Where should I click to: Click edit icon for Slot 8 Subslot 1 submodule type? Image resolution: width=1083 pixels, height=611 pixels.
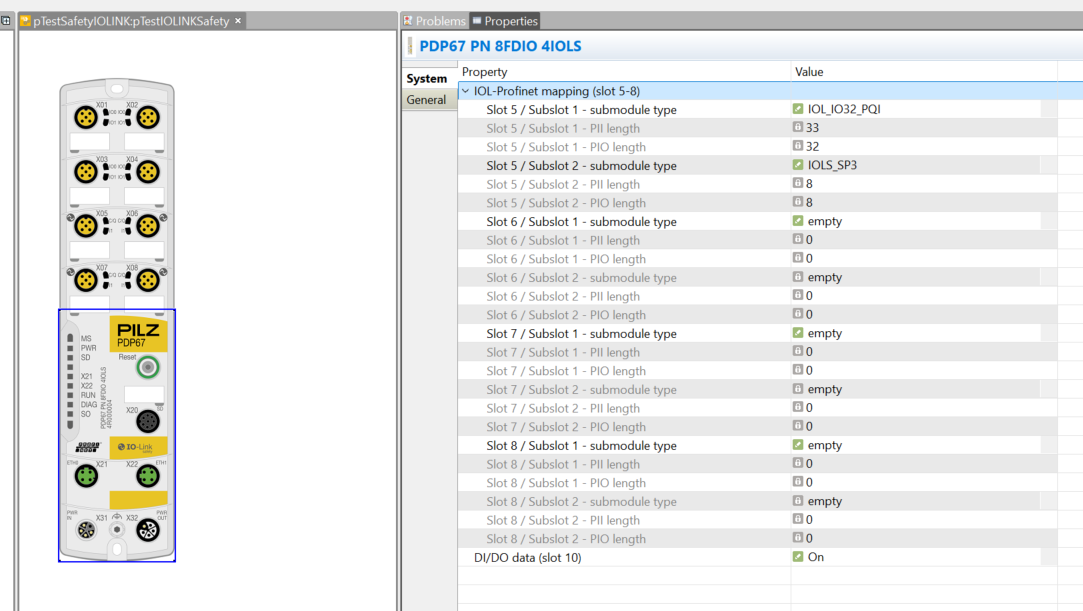click(x=798, y=445)
